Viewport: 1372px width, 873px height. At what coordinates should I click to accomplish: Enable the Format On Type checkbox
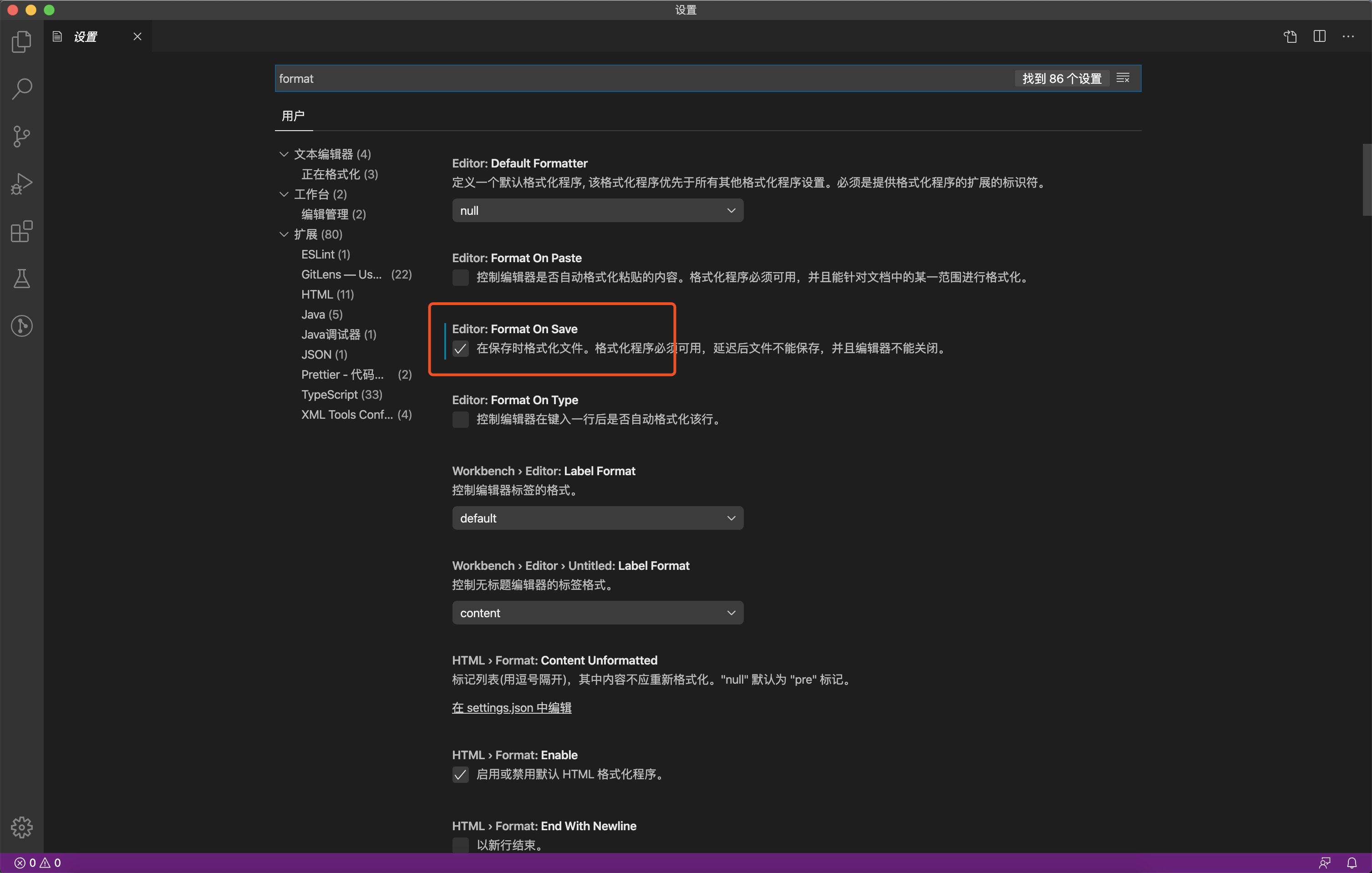click(460, 420)
